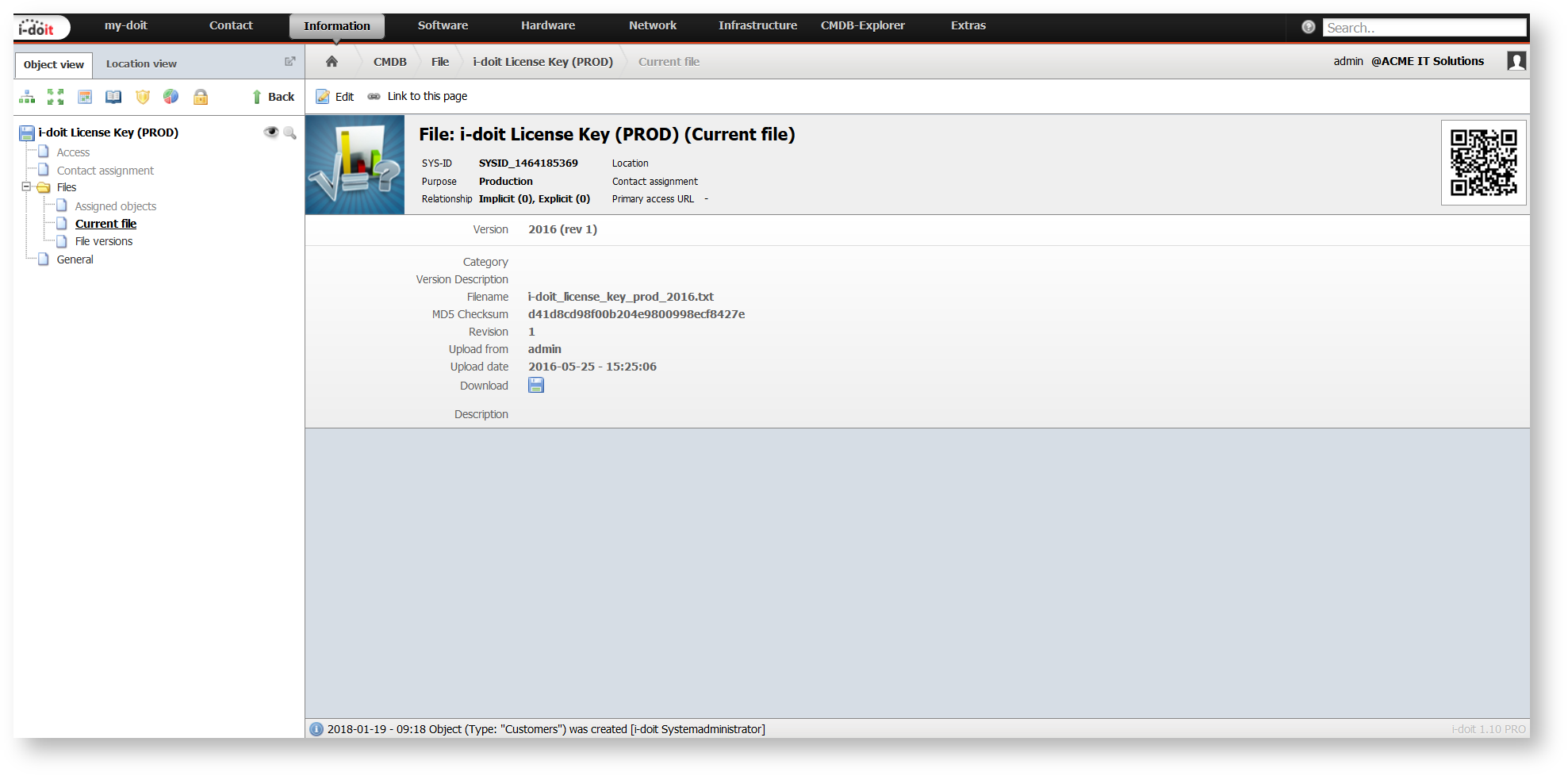This screenshot has height=776, width=1568.
Task: Click the @ACME IT Solutions tenant label
Action: click(x=1428, y=61)
